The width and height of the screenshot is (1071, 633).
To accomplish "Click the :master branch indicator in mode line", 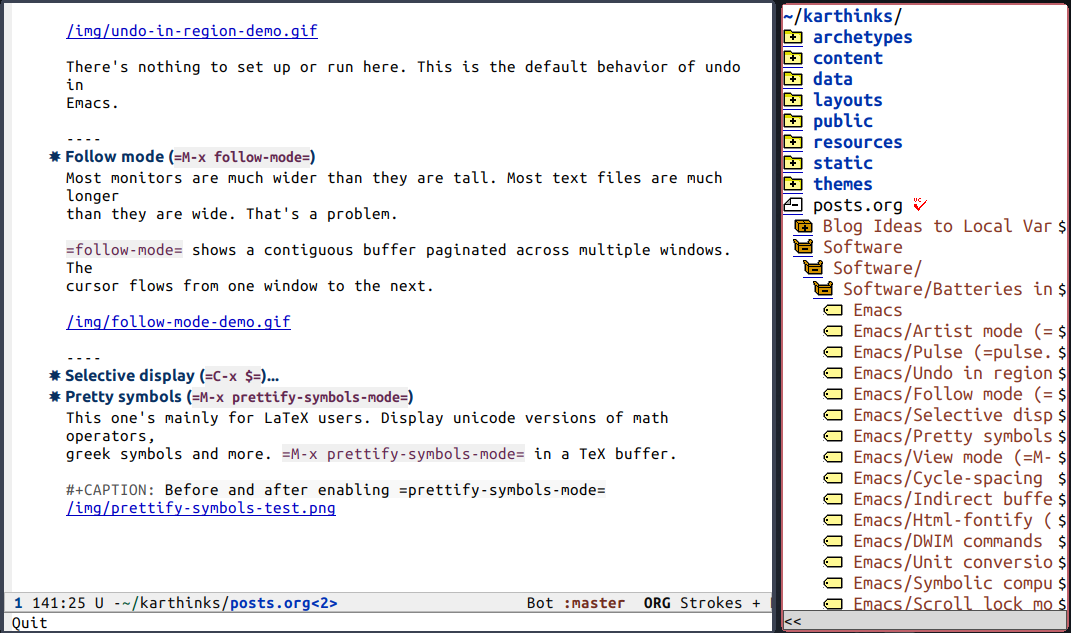I will click(x=594, y=603).
